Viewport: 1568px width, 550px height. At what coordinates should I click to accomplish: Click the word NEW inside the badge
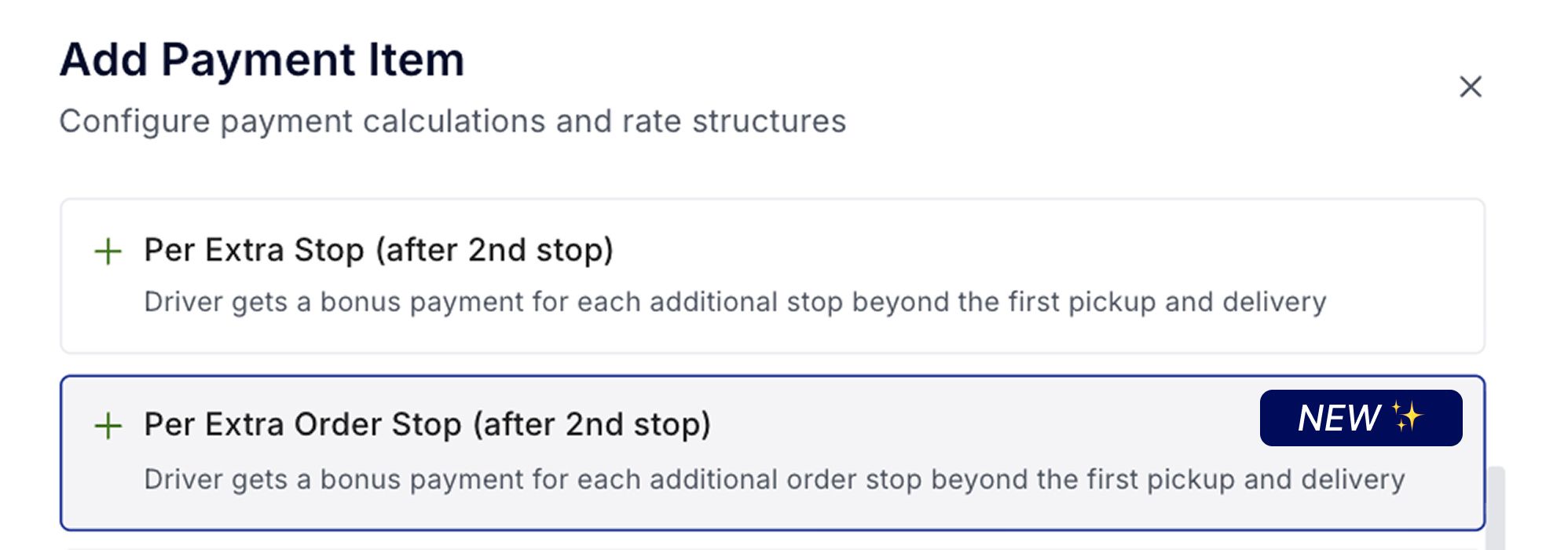pyautogui.click(x=1339, y=418)
